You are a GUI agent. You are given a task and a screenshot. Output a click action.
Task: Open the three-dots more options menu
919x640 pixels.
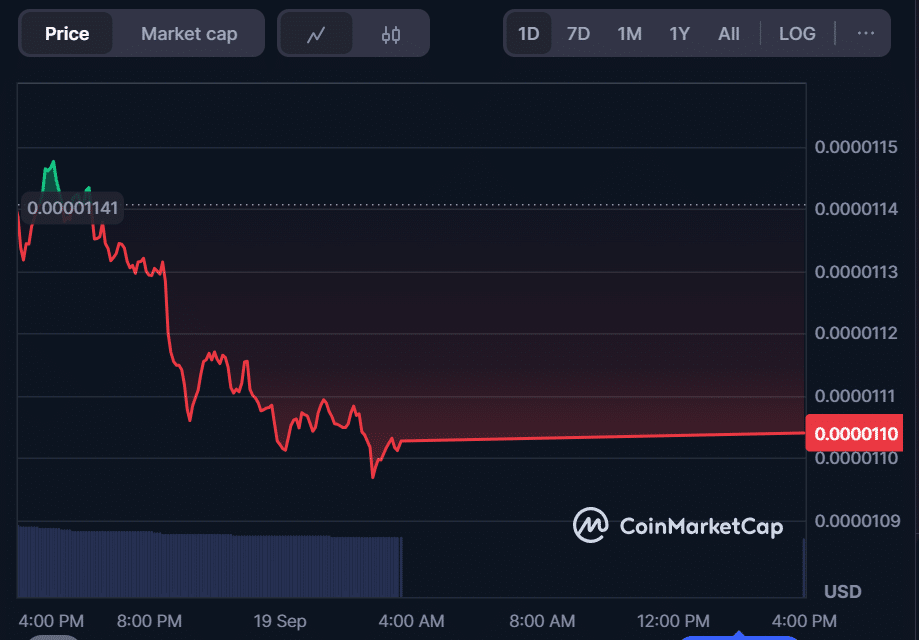(x=866, y=34)
